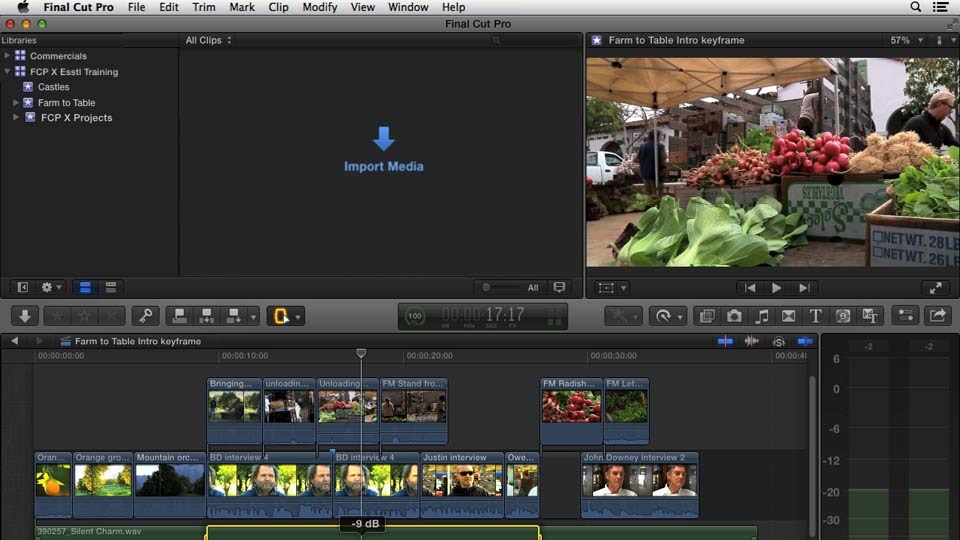Open the Photos browser camera icon

(735, 316)
